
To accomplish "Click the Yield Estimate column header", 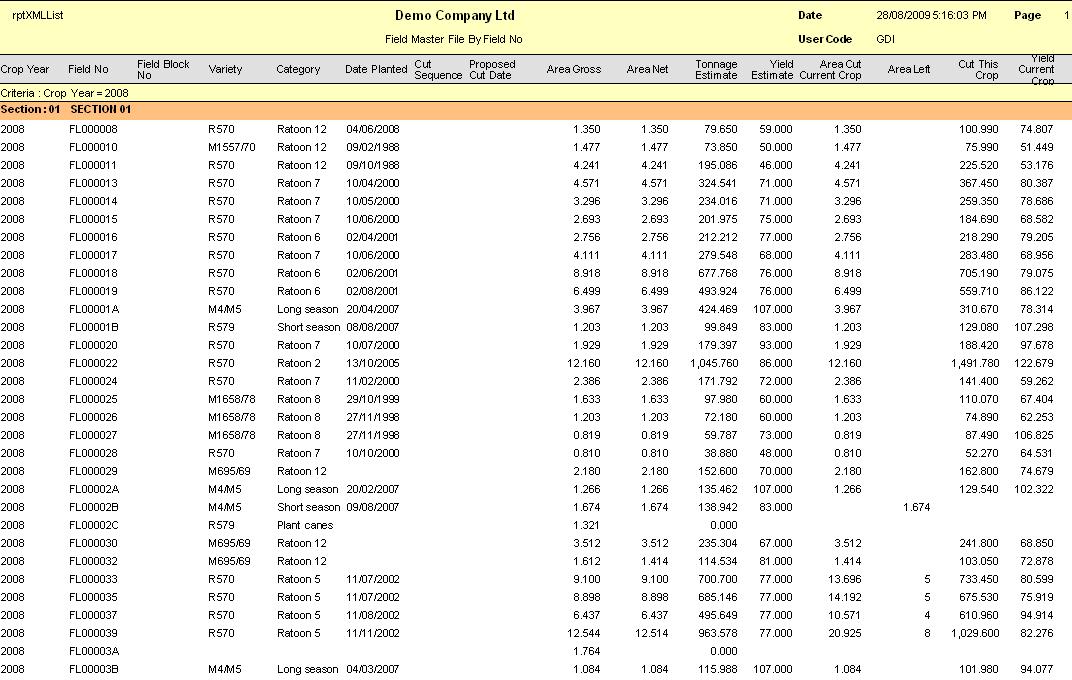I will click(772, 69).
